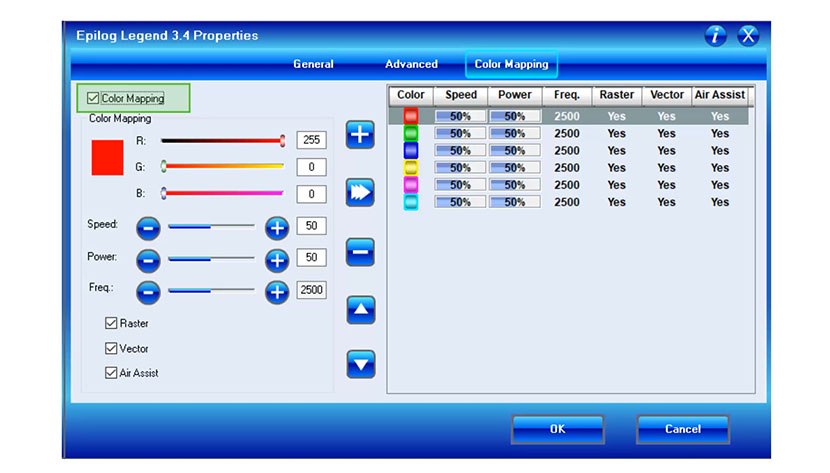The image size is (830, 473).
Task: Click the Speed column header
Action: 461,95
